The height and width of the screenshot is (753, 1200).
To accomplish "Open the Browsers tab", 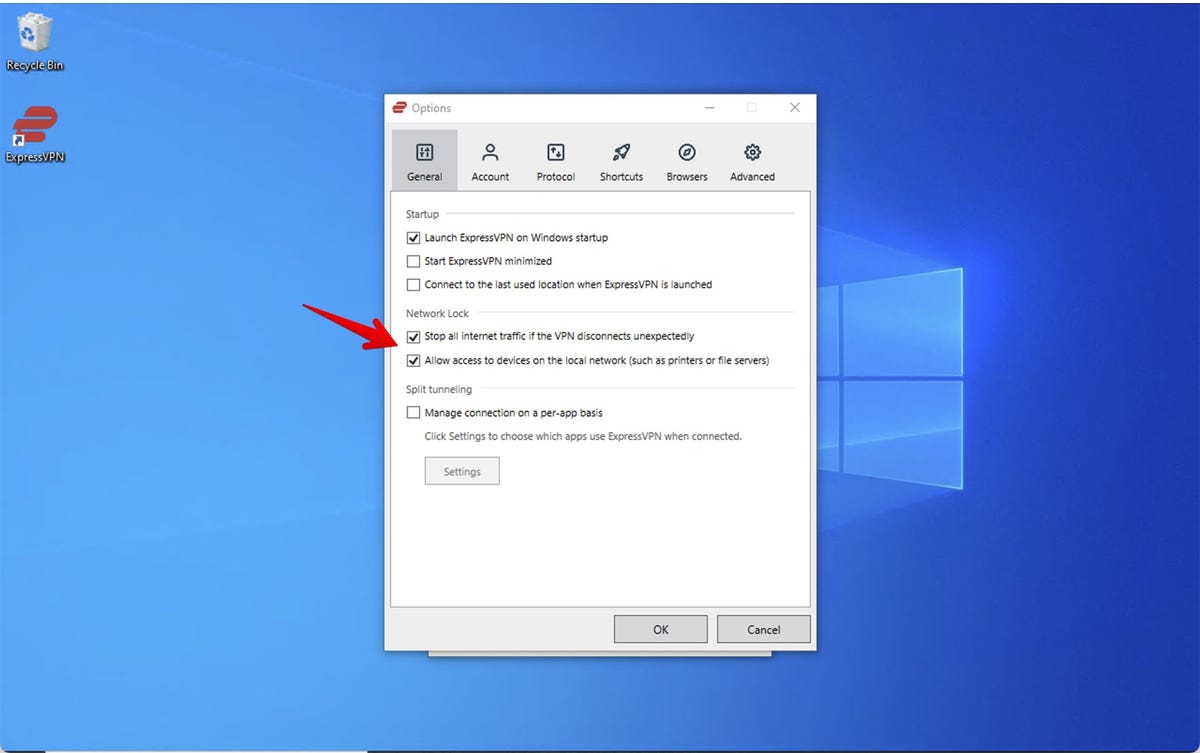I will [687, 160].
